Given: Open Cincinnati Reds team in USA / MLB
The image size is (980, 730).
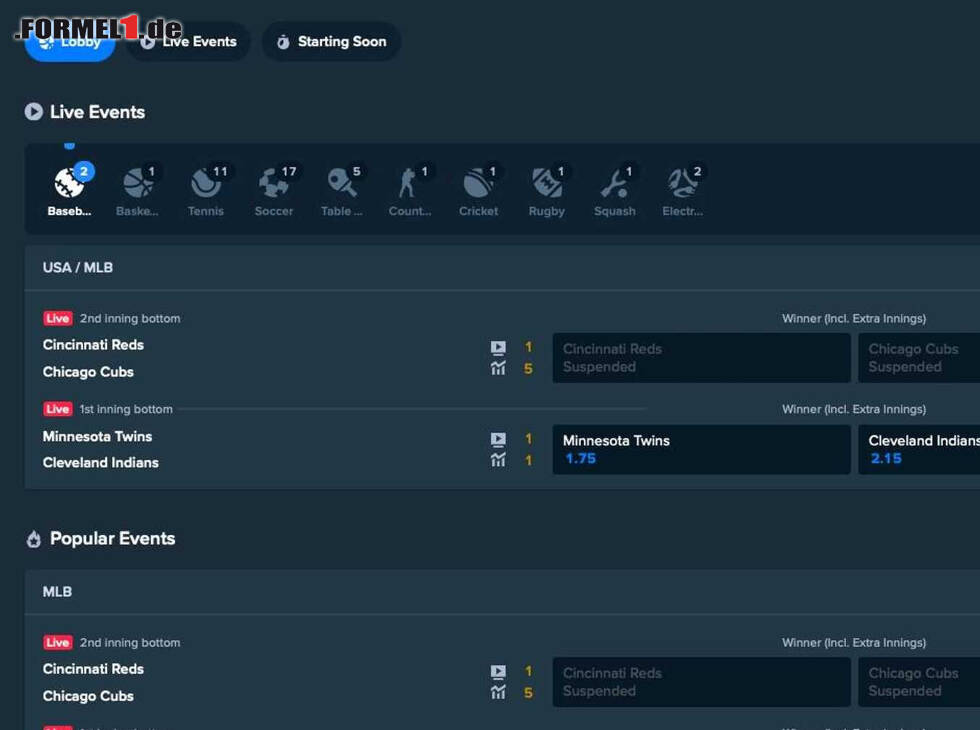Looking at the screenshot, I should tap(93, 345).
